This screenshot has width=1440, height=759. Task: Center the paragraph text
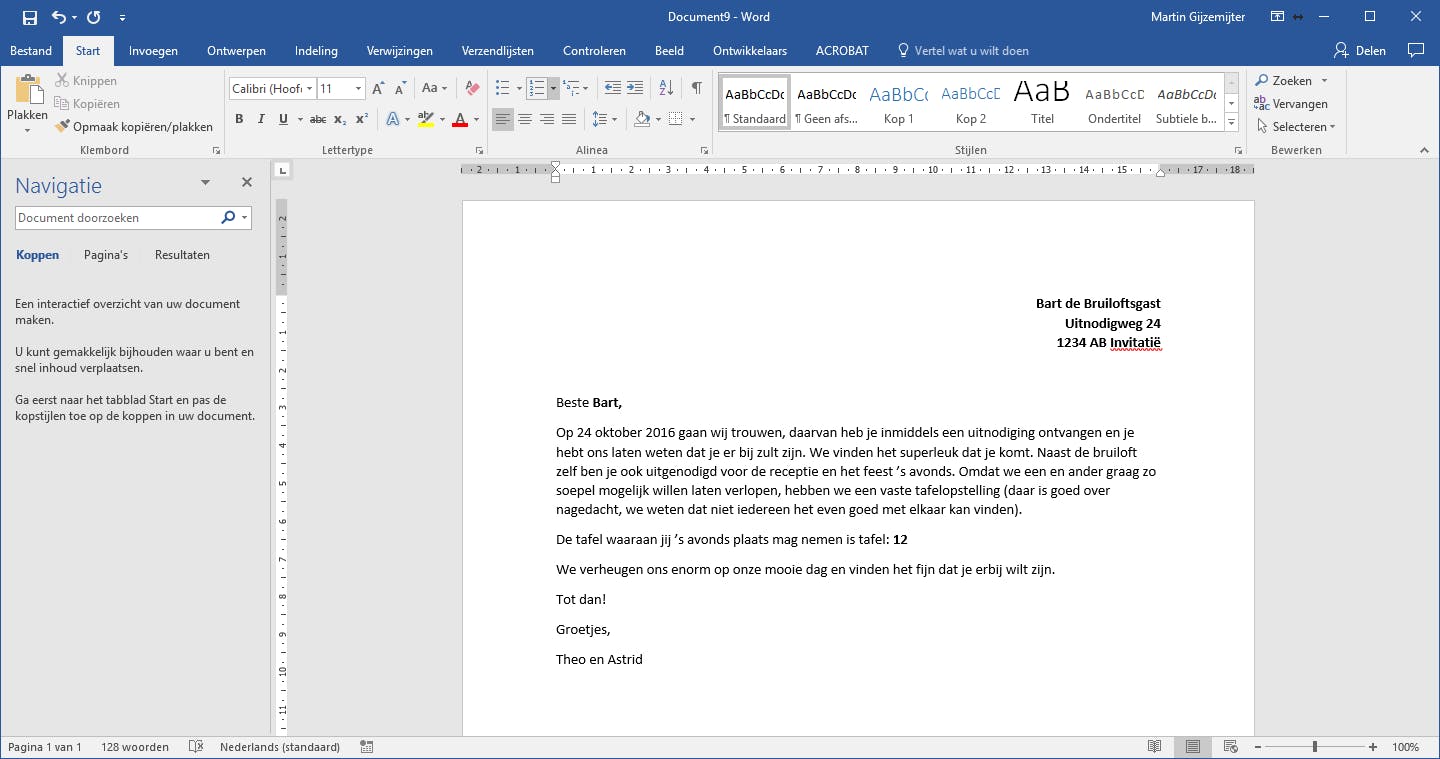pos(525,120)
